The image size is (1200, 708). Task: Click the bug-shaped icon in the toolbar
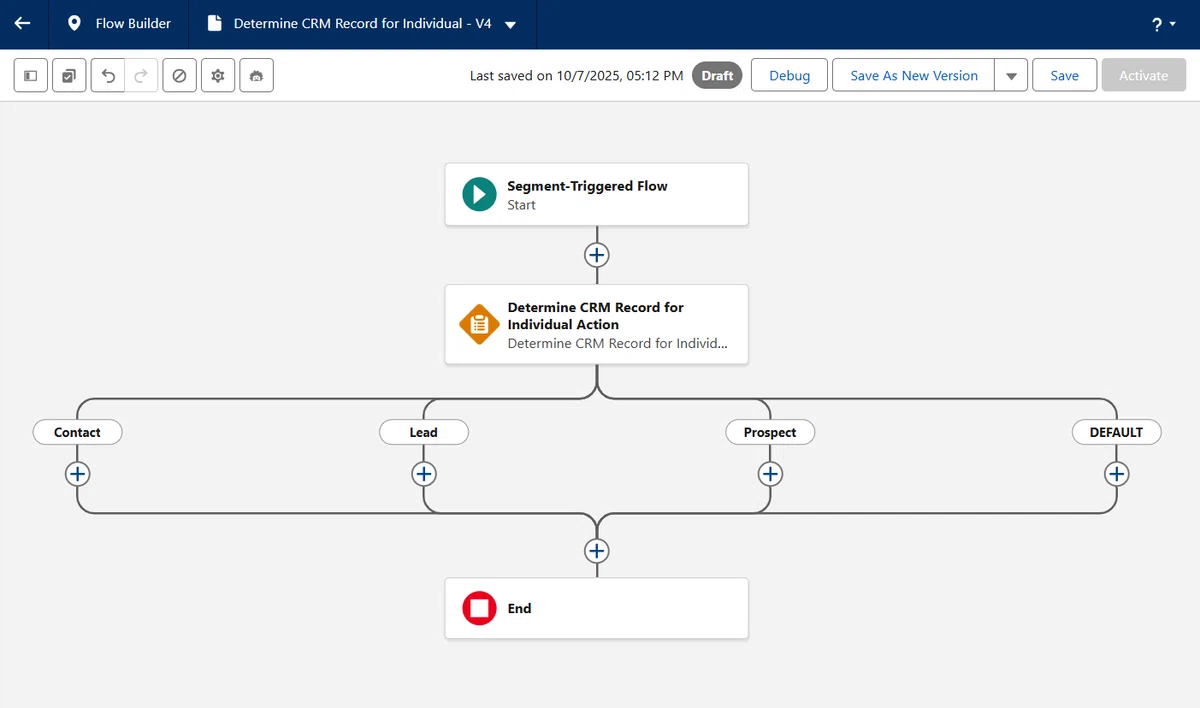click(x=256, y=76)
